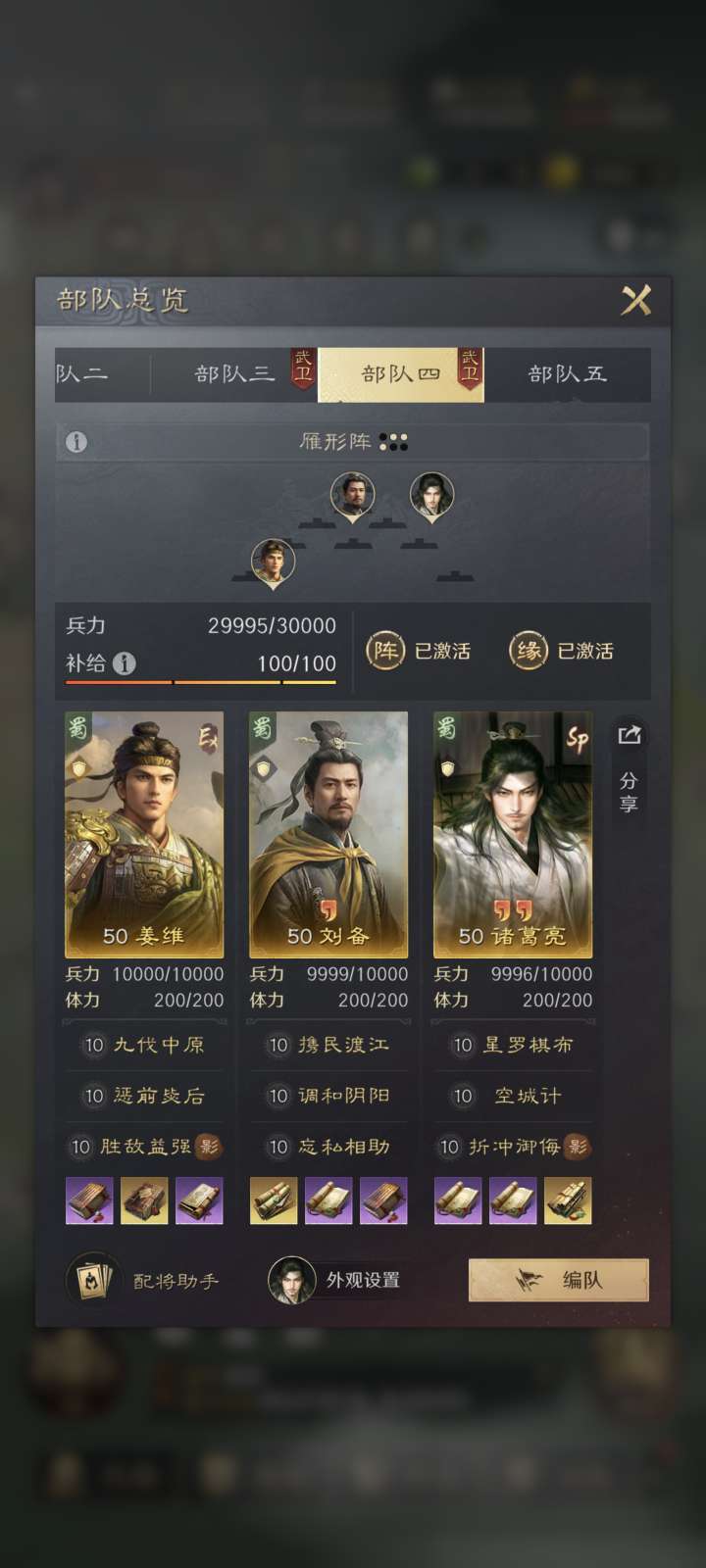Open the 外观设置 appearance settings

[x=335, y=1280]
